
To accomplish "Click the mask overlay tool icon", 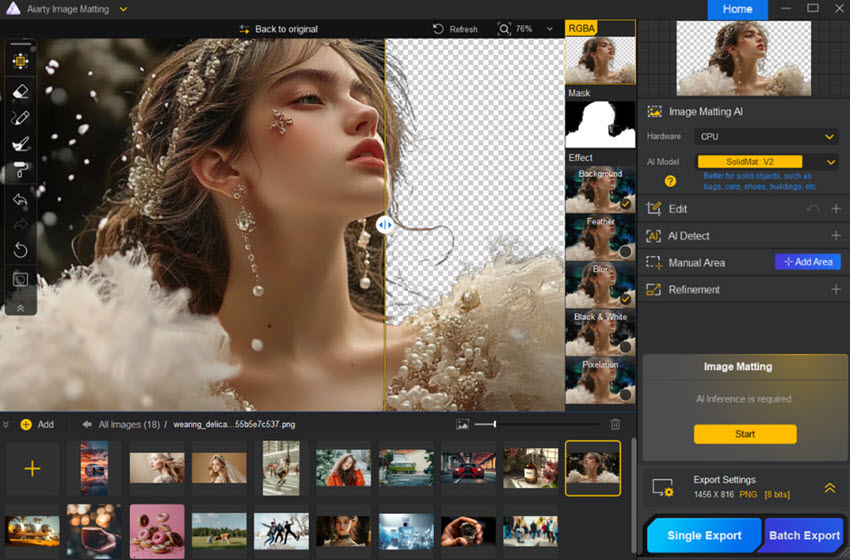I will (x=20, y=279).
